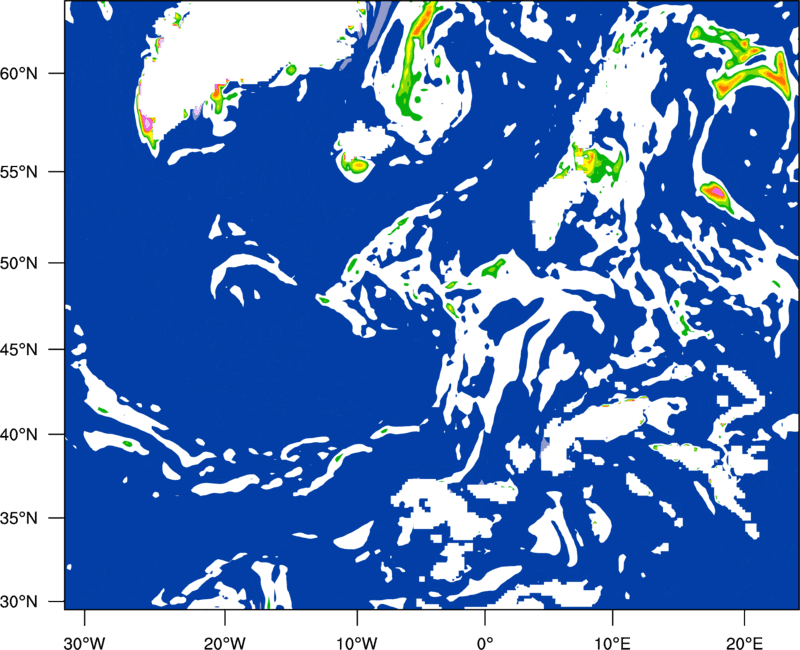The height and width of the screenshot is (650, 800).
Task: Click the 55°N latitude label
Action: (x=19, y=172)
